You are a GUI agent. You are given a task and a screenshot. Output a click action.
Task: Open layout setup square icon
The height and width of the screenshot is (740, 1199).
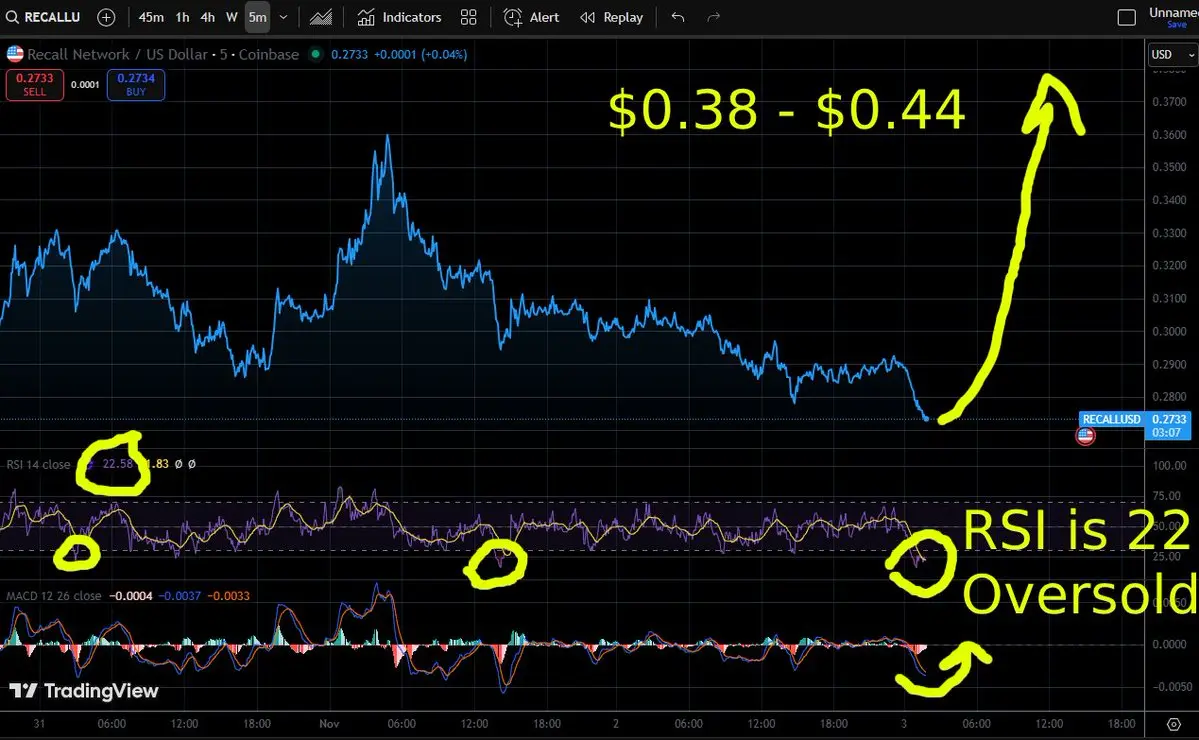tap(1126, 17)
